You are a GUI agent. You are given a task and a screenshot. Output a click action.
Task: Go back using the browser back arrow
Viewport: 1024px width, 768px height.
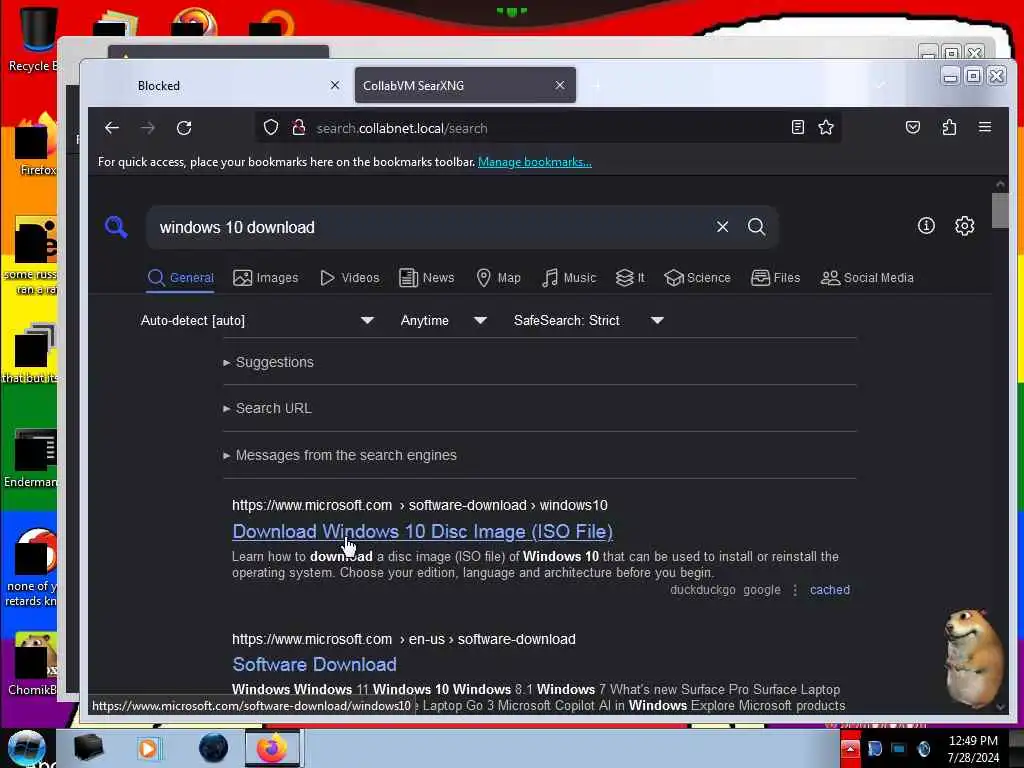click(x=112, y=128)
